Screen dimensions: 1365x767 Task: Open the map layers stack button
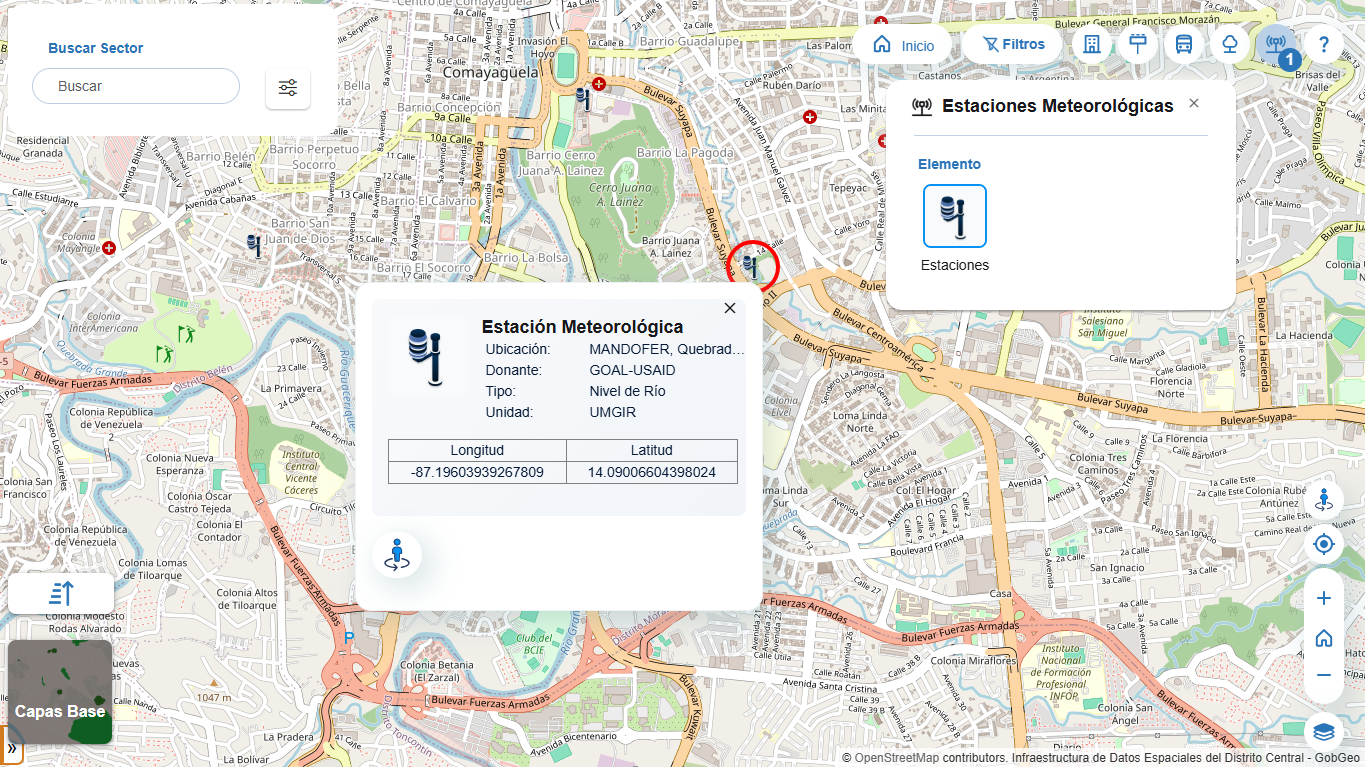click(1324, 730)
